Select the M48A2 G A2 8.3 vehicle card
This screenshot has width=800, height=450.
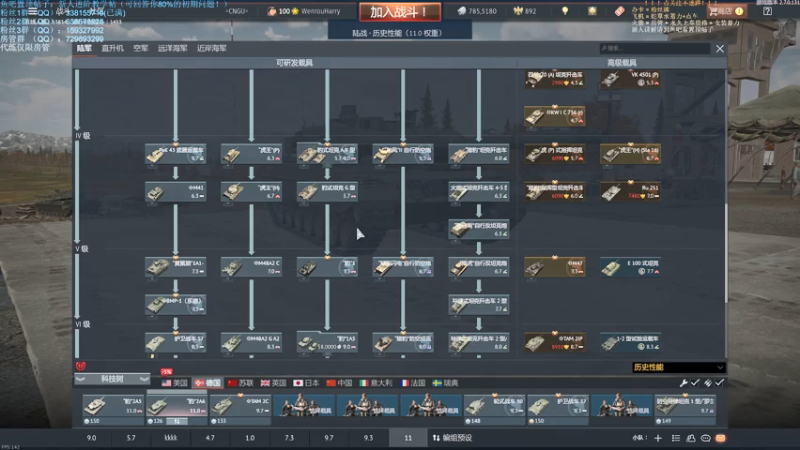[x=252, y=342]
